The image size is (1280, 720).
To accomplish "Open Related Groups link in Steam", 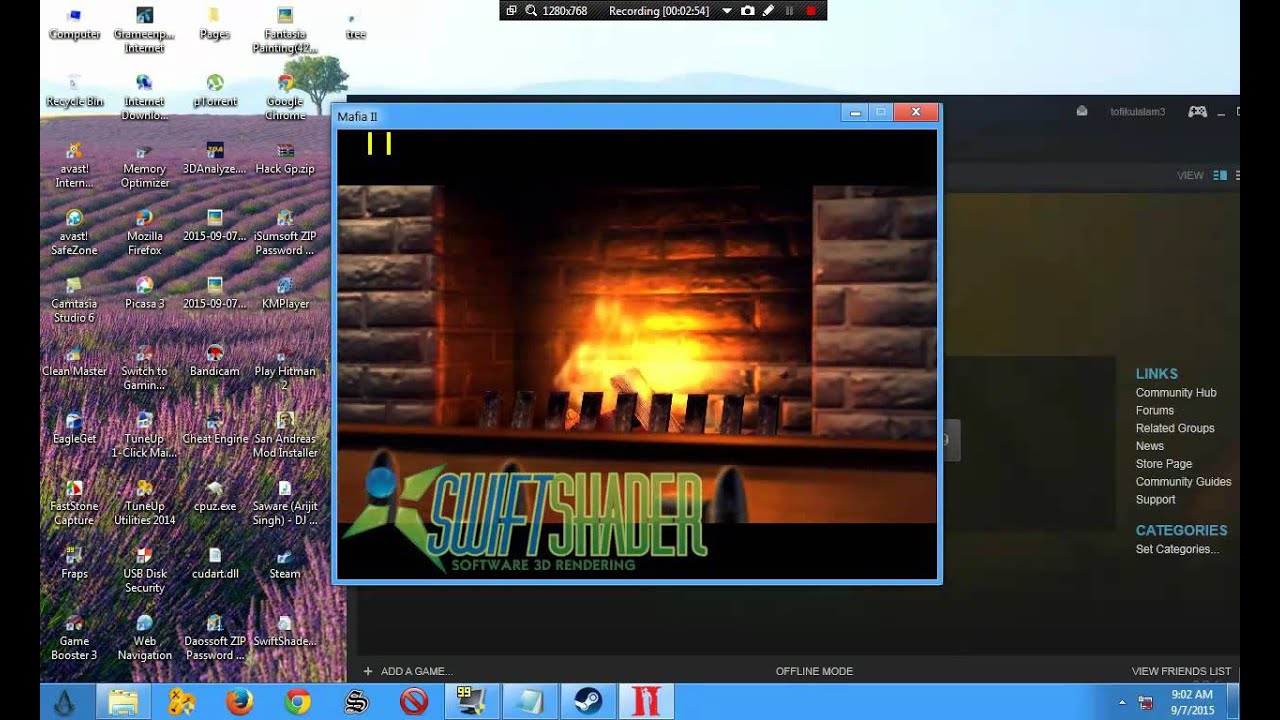I will pos(1175,428).
